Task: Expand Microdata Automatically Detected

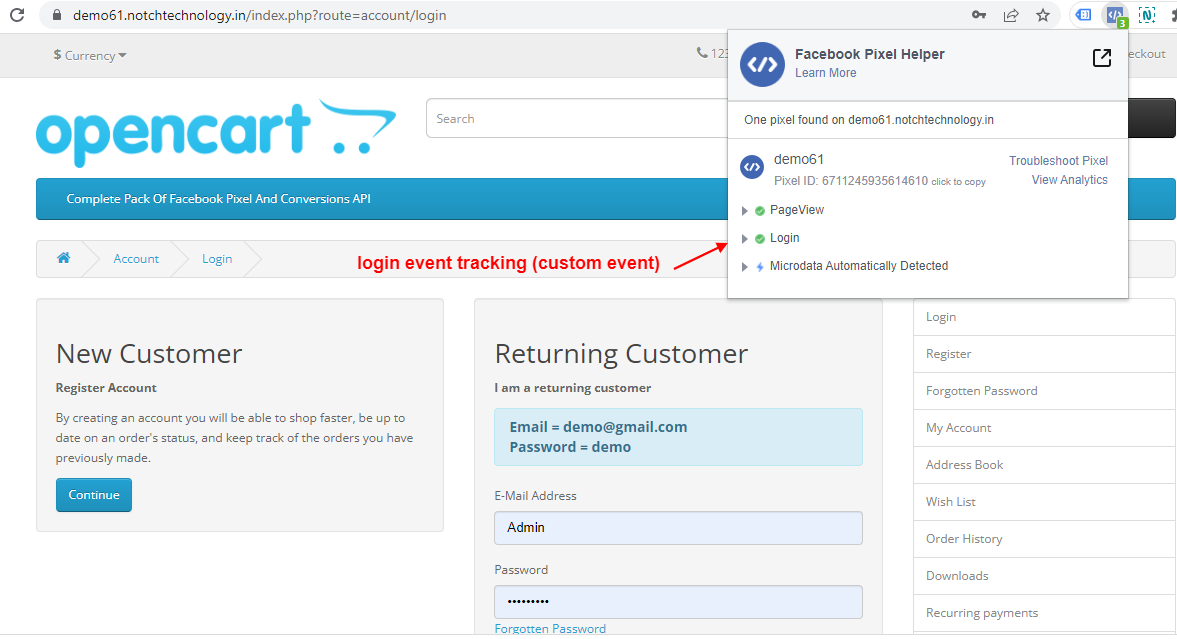Action: (745, 267)
